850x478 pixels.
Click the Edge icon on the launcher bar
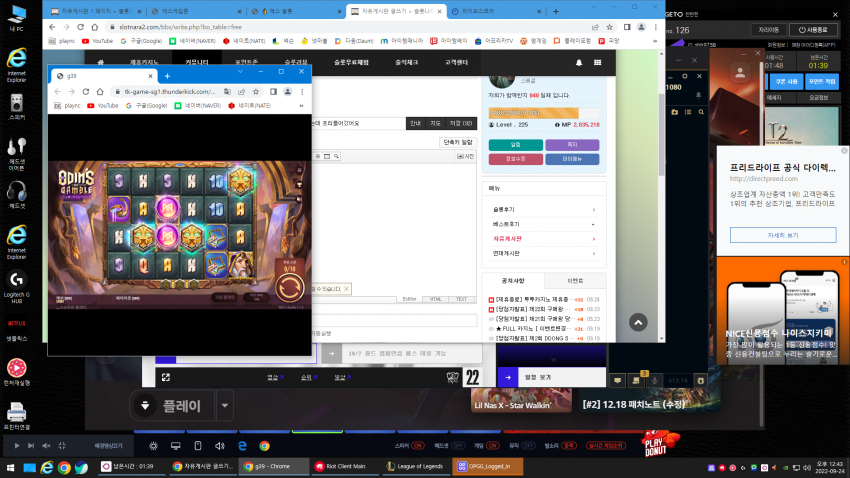(x=242, y=445)
